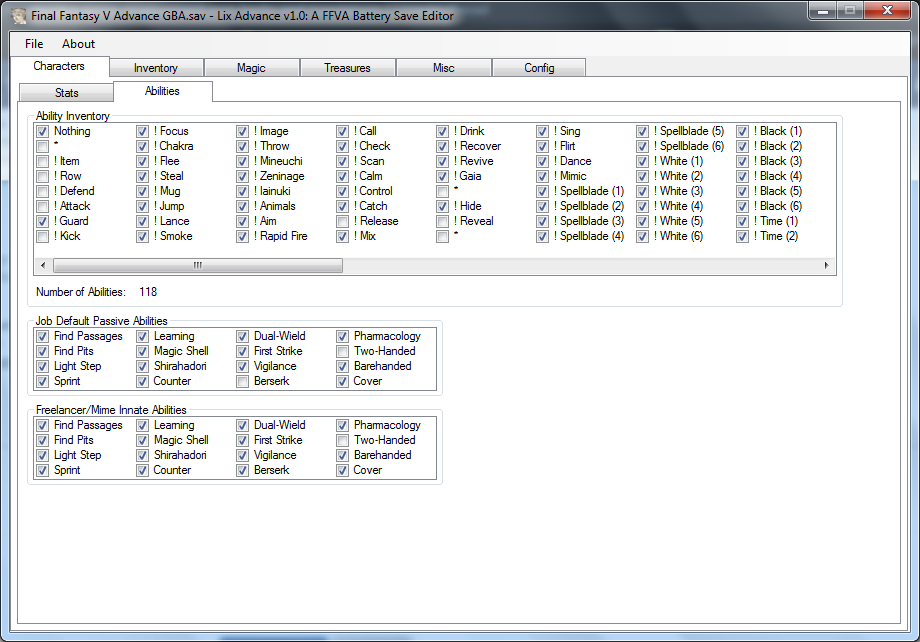Toggle Learning in Freelancer/Mime Innate Abilities

(143, 425)
